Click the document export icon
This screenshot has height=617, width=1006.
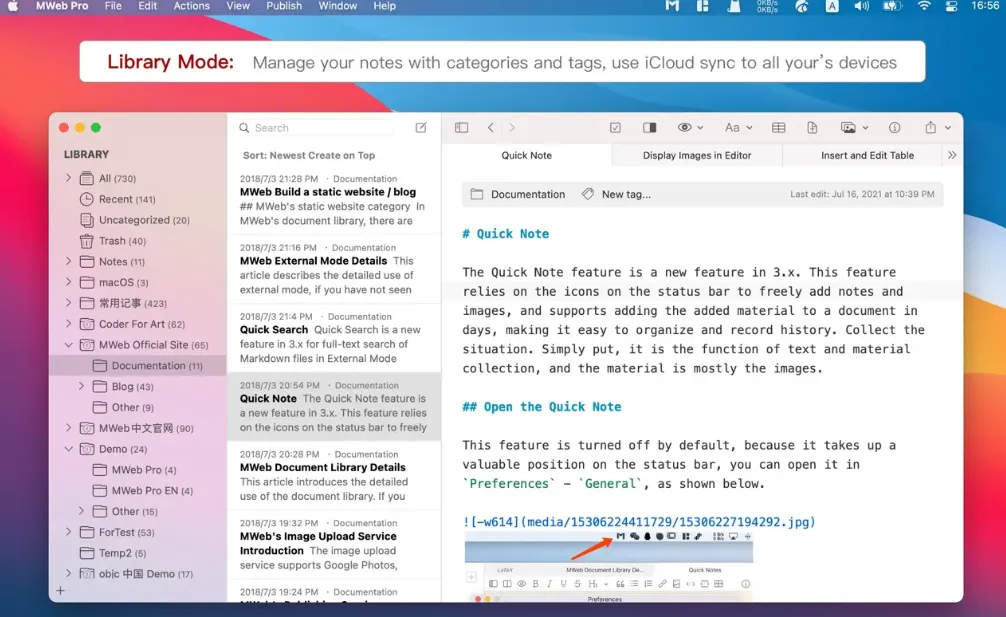point(812,128)
